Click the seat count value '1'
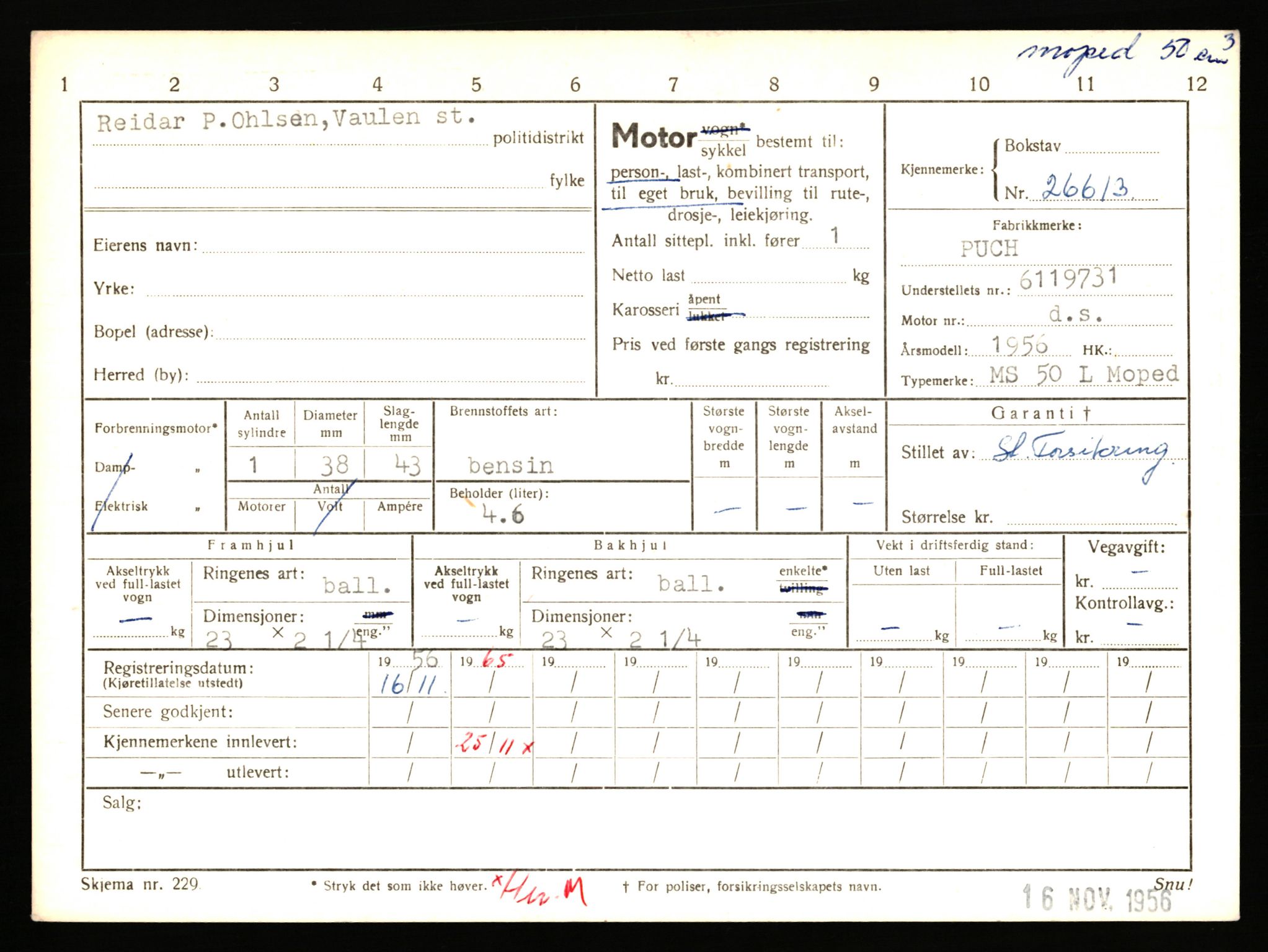Screen dimensions: 1268x952 tap(835, 235)
